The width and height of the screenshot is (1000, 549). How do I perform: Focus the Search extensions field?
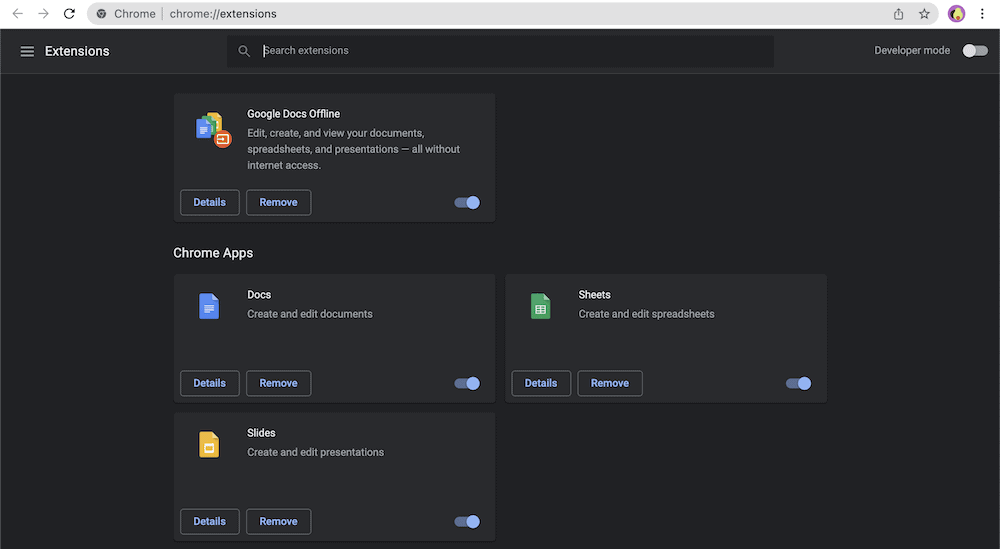(501, 51)
